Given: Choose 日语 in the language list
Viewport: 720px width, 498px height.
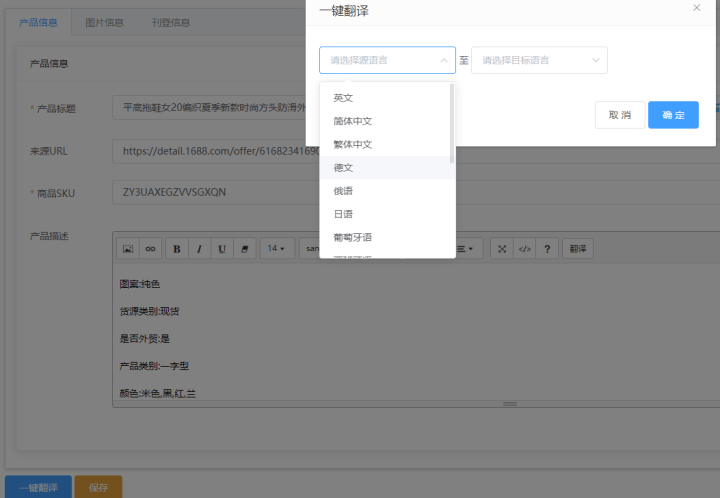Looking at the screenshot, I should [344, 214].
